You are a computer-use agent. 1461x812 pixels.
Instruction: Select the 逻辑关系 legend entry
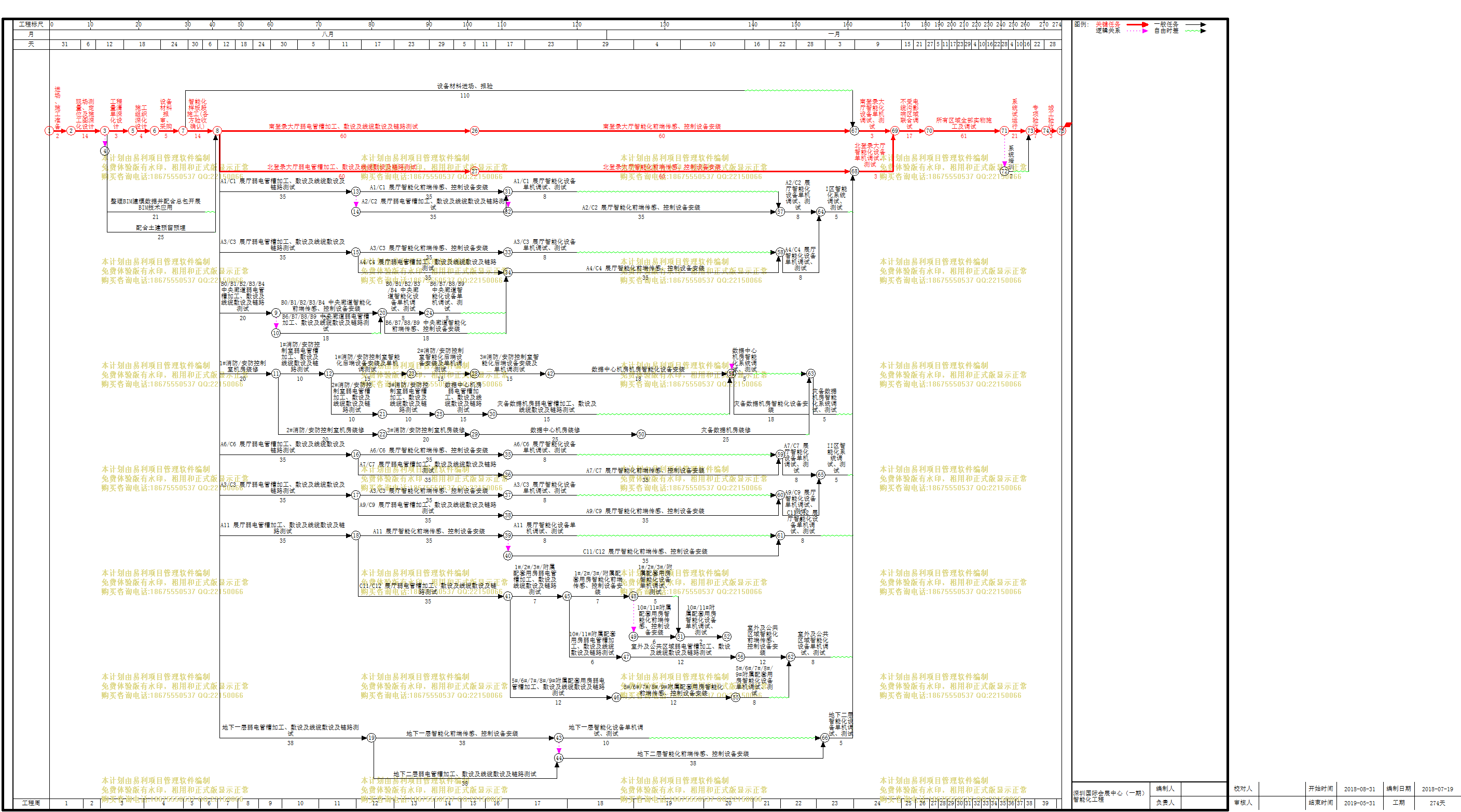[x=1108, y=31]
